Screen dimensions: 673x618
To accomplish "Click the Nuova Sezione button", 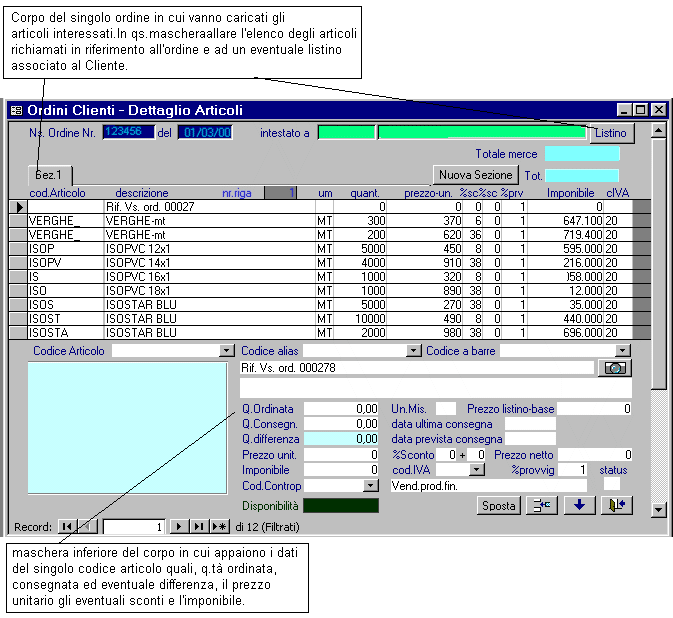I will (475, 175).
